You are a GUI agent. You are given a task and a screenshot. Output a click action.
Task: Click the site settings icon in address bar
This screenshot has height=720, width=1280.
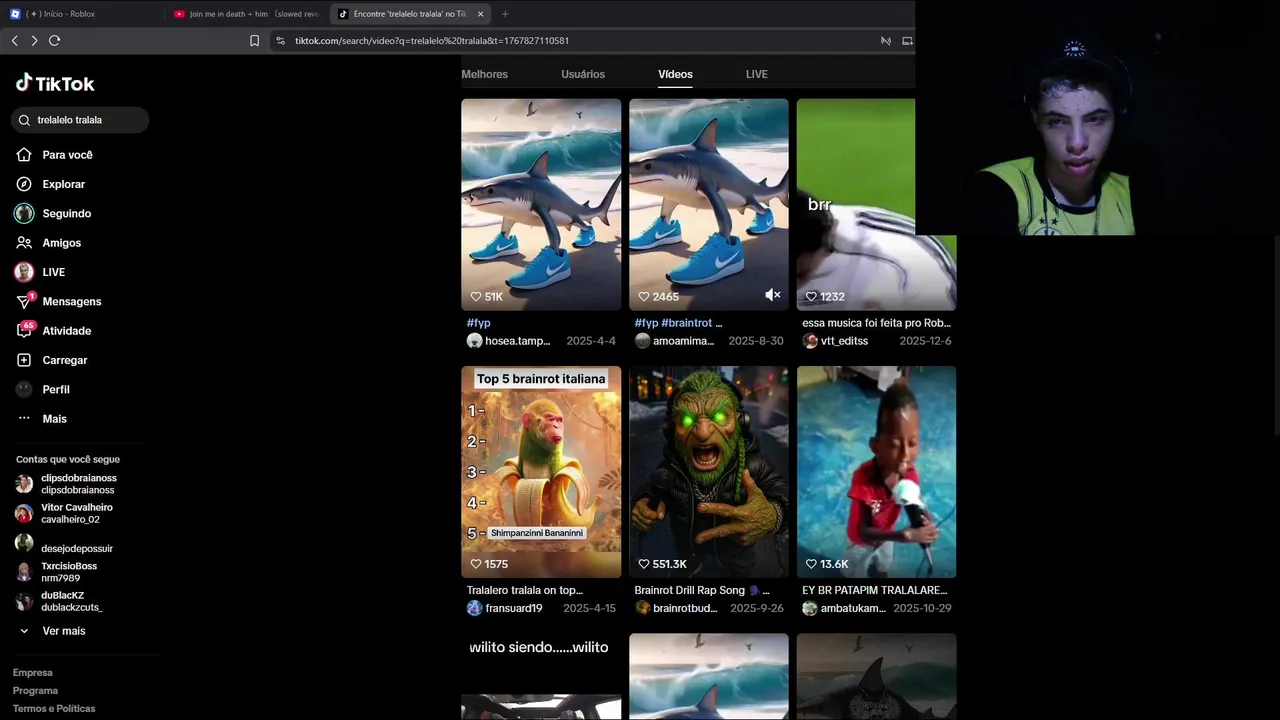tap(280, 41)
